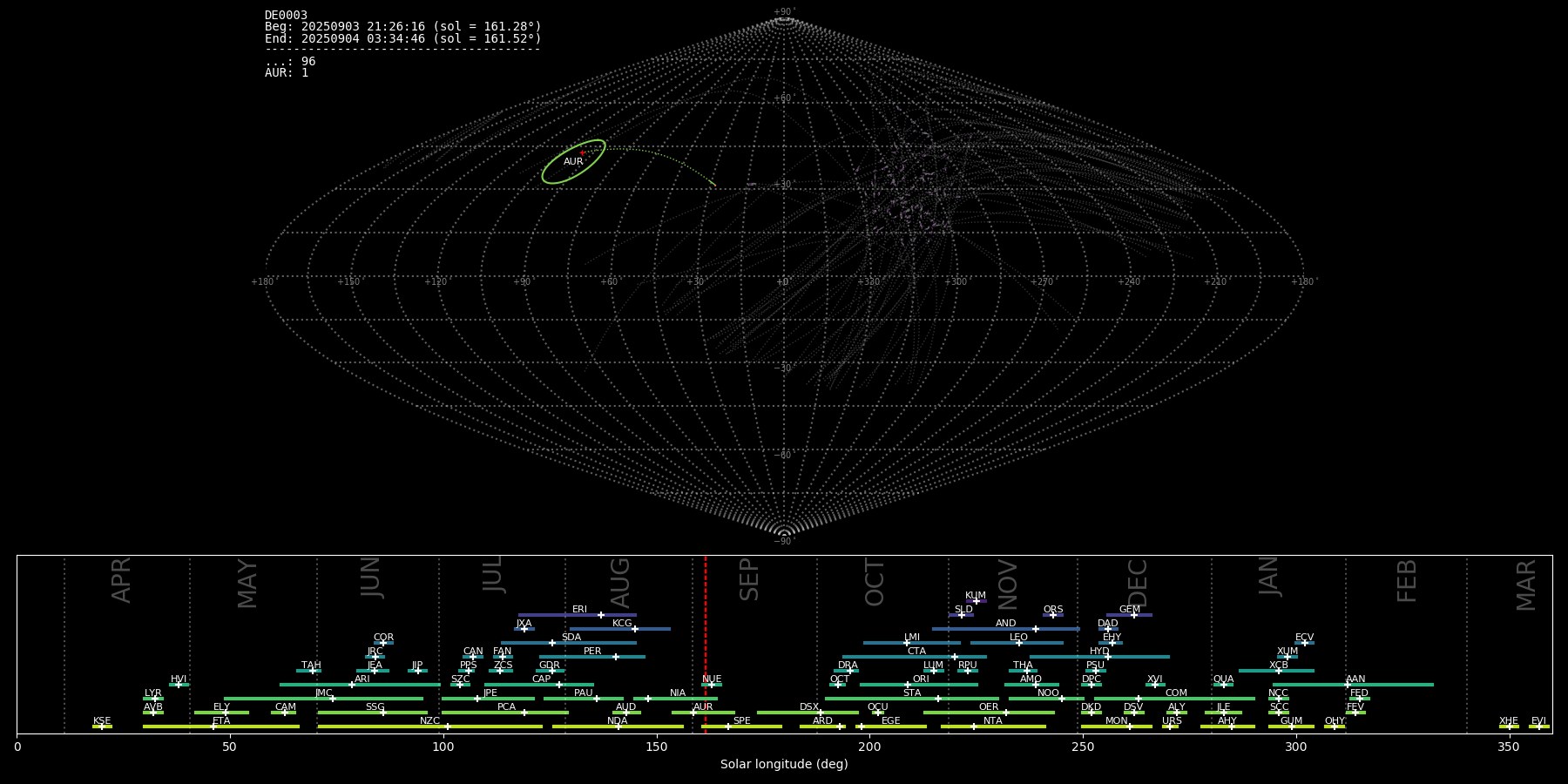The height and width of the screenshot is (784, 1568).
Task: Click the GEM shower peak cross
Action: click(1134, 615)
